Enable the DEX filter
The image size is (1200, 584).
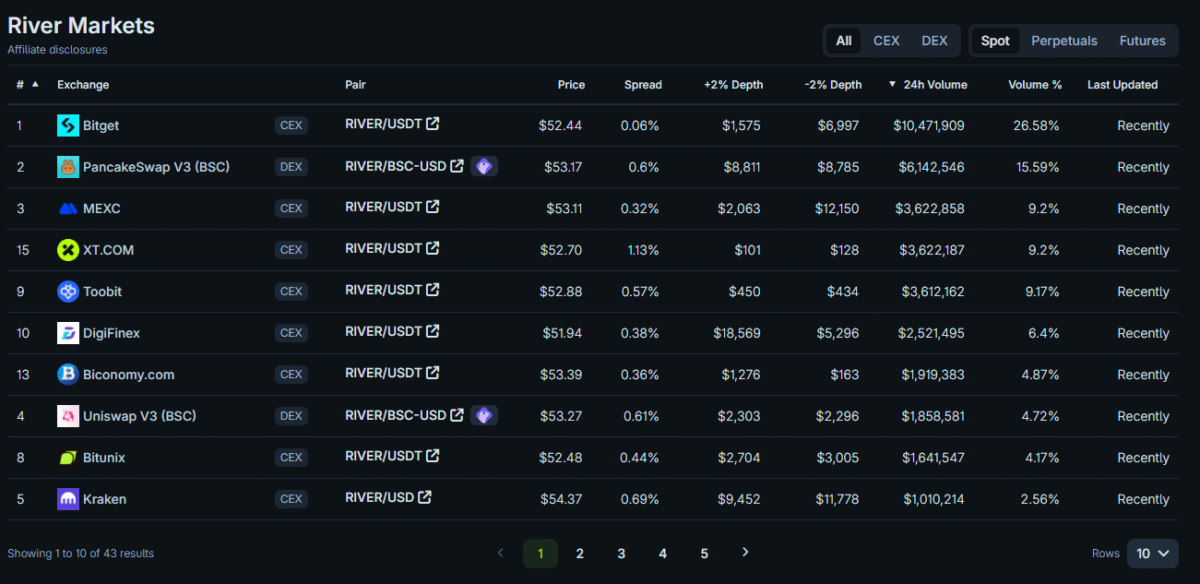(x=934, y=41)
